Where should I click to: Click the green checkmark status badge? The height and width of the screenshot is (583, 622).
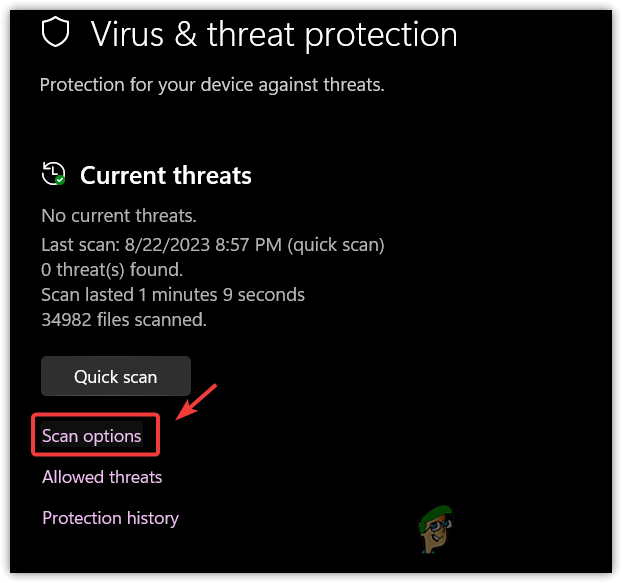click(60, 180)
